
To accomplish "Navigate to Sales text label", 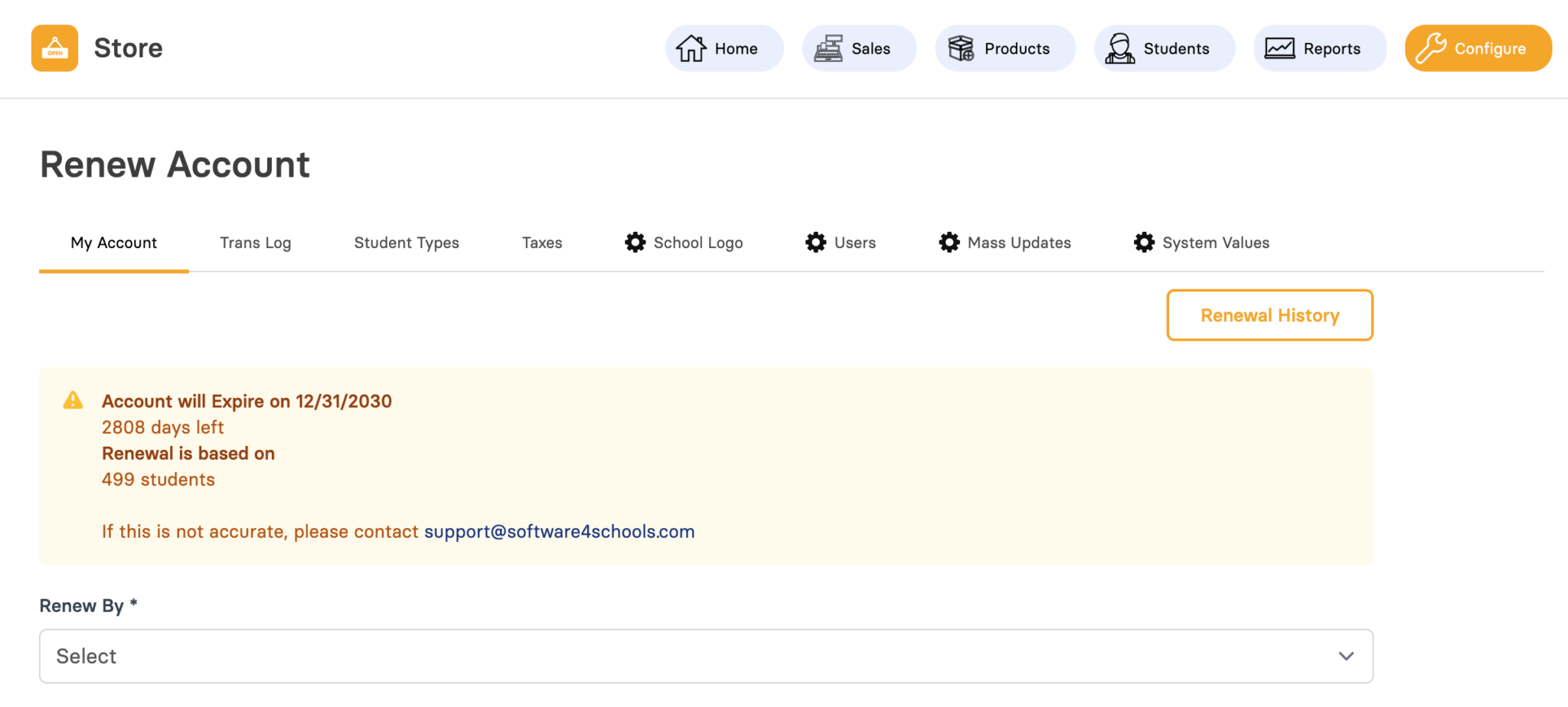I will [x=871, y=49].
